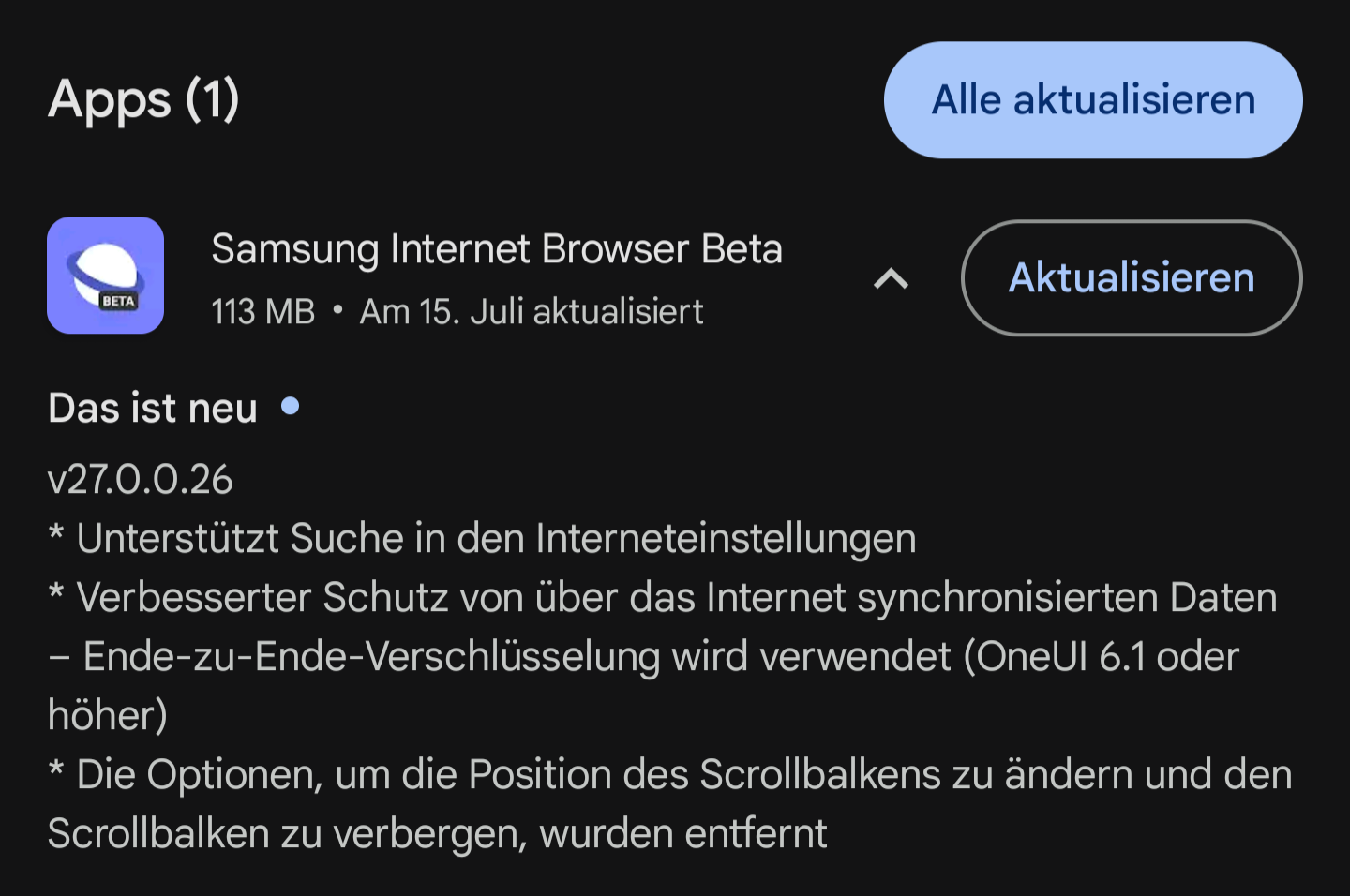Click the Am 15. Juli aktualisiert date text
Screen dimensions: 1350x896
point(532,312)
